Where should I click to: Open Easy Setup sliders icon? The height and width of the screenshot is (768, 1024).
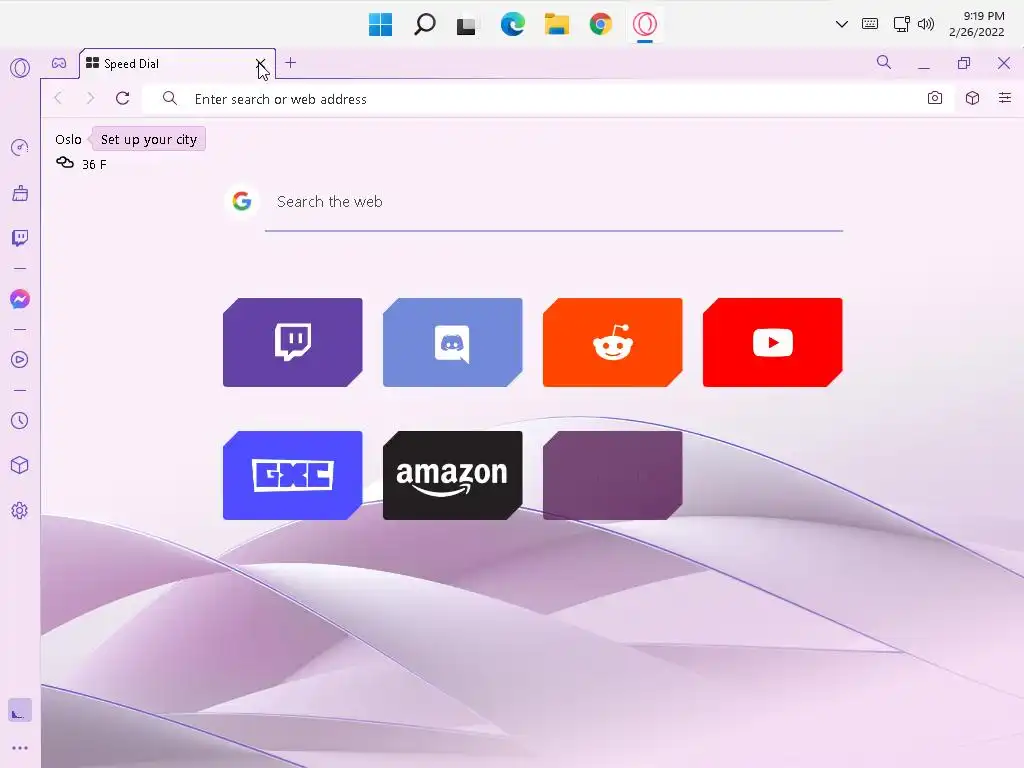point(1005,98)
